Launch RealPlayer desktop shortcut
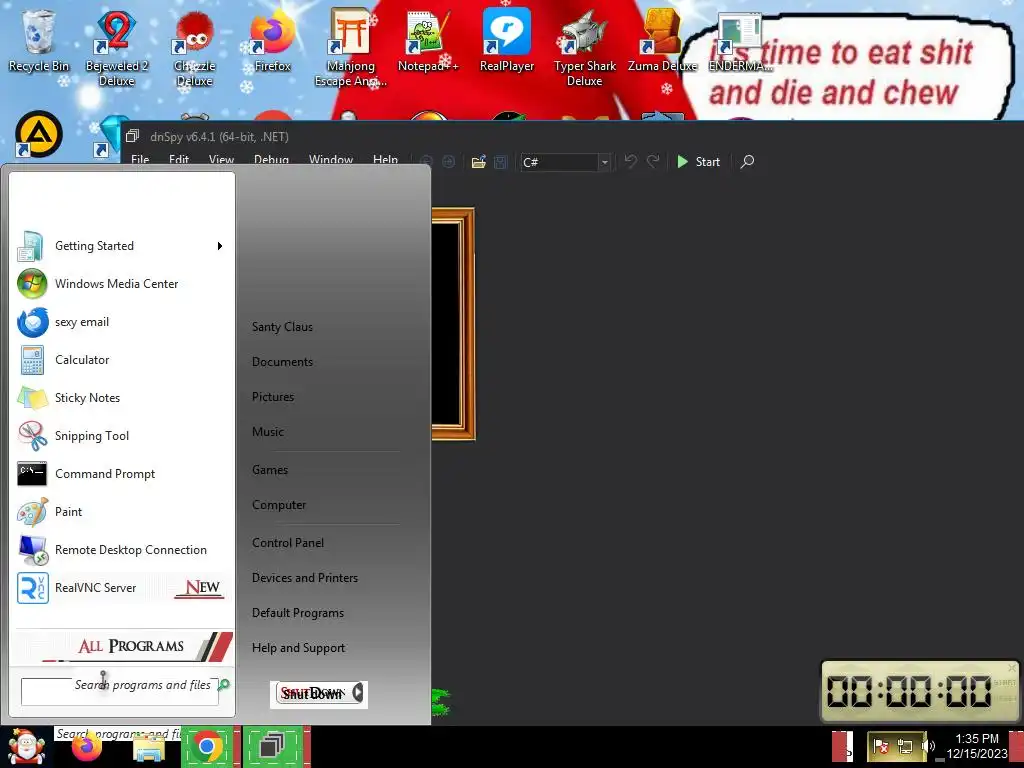The image size is (1024, 768). pos(507,39)
